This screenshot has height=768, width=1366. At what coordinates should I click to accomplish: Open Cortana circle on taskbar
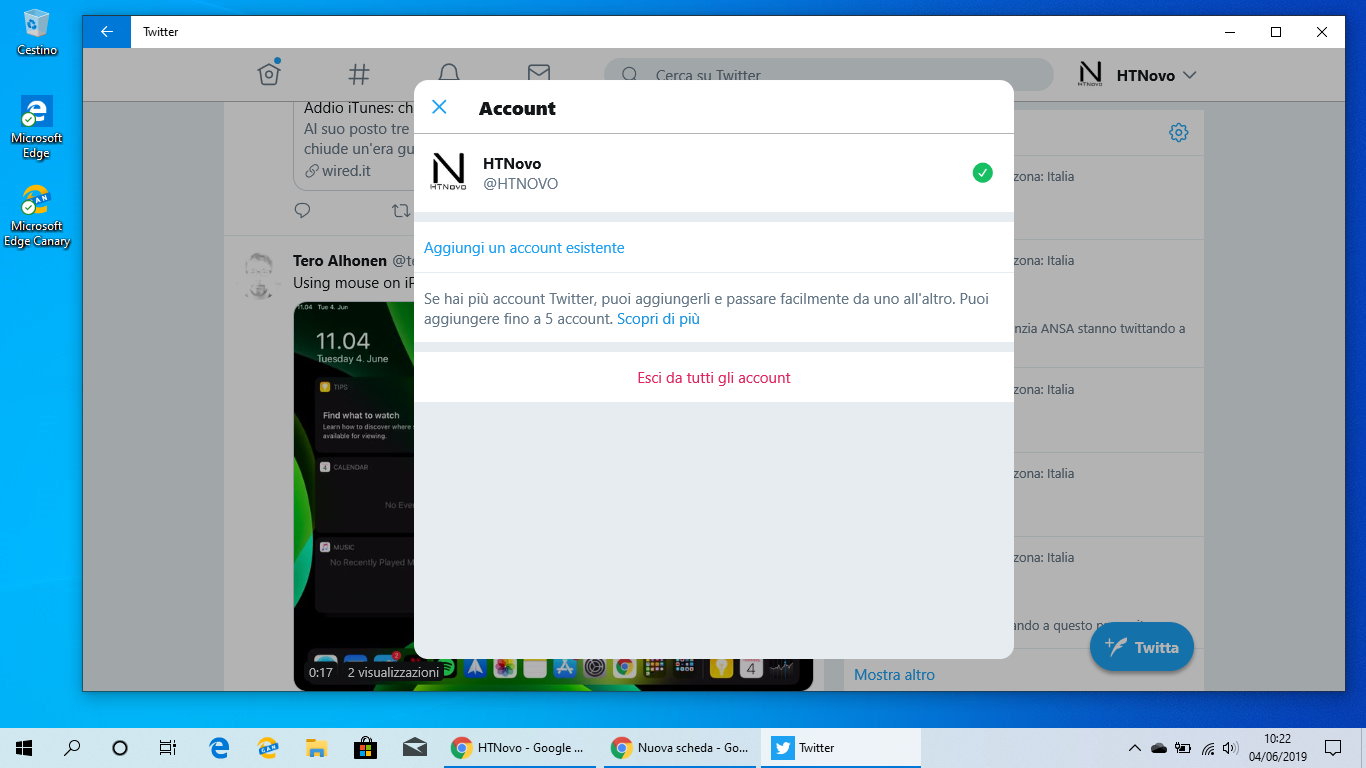click(x=120, y=747)
